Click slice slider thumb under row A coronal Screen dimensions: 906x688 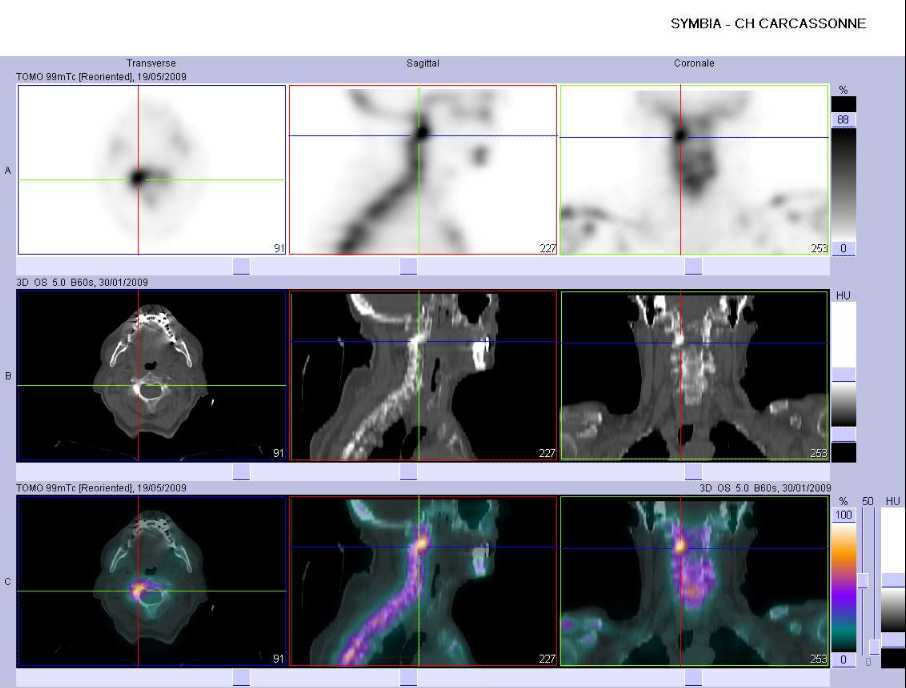click(x=693, y=266)
